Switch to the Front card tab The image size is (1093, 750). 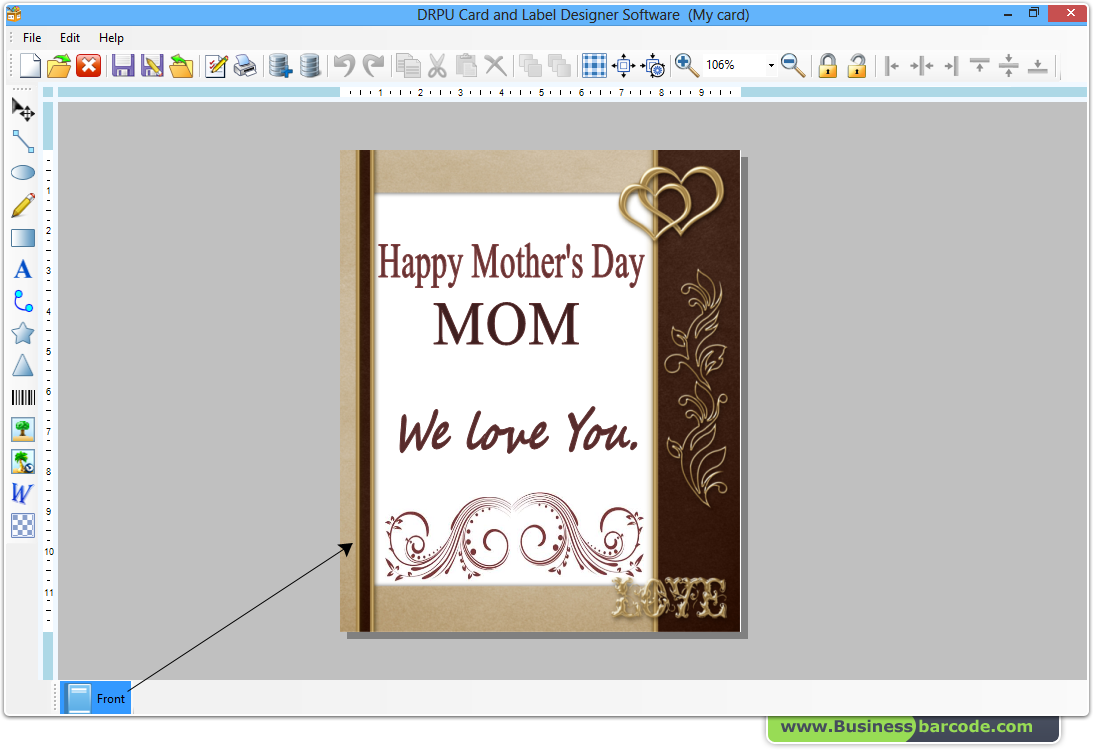pyautogui.click(x=95, y=697)
